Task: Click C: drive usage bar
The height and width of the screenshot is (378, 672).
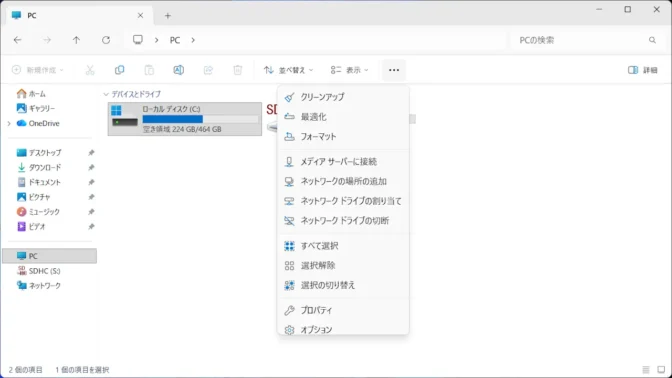Action: [x=201, y=119]
